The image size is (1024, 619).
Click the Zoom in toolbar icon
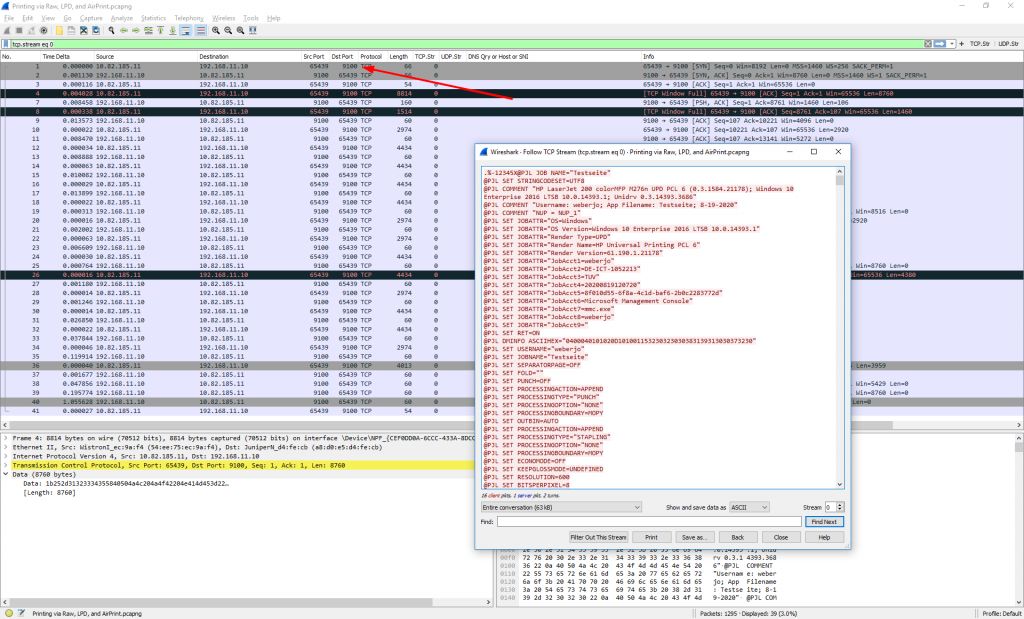214,31
